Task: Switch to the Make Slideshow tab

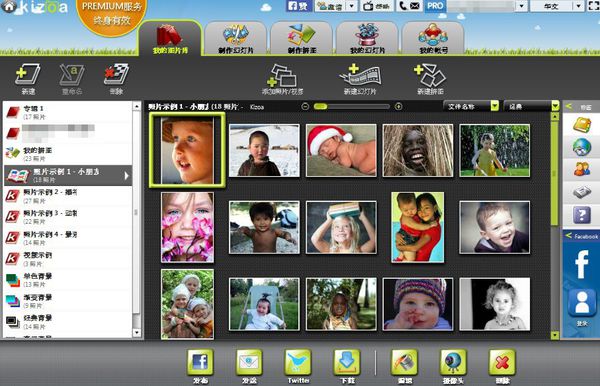Action: 236,39
